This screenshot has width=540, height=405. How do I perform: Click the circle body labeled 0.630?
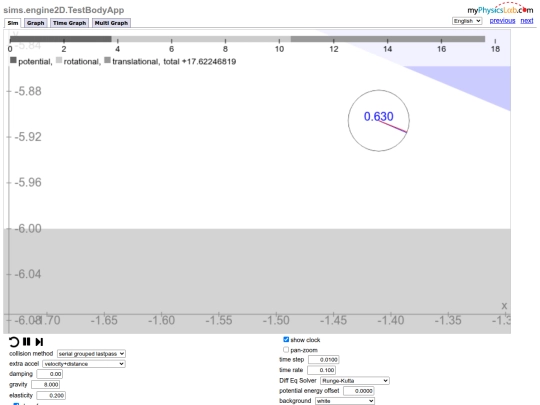[378, 121]
